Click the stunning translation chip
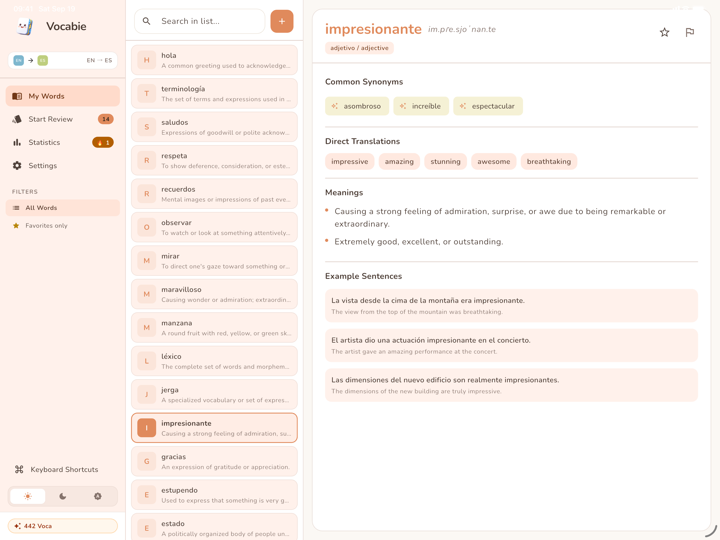This screenshot has height=540, width=720. tap(445, 162)
